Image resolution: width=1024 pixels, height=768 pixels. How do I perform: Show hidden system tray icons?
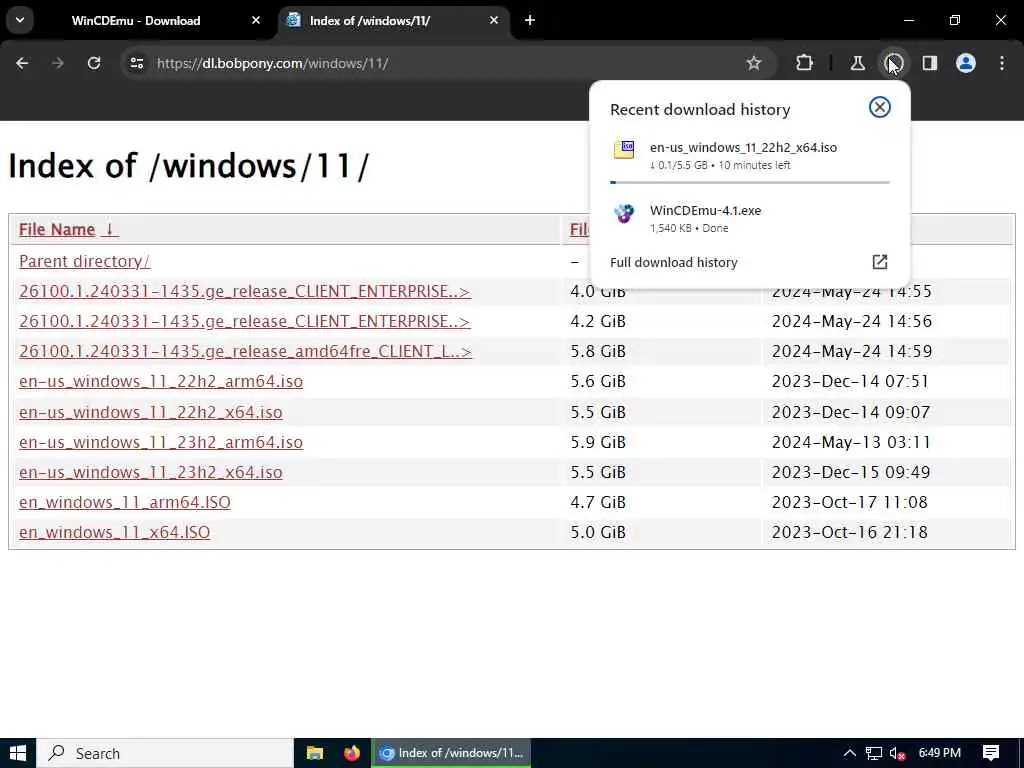(850, 753)
